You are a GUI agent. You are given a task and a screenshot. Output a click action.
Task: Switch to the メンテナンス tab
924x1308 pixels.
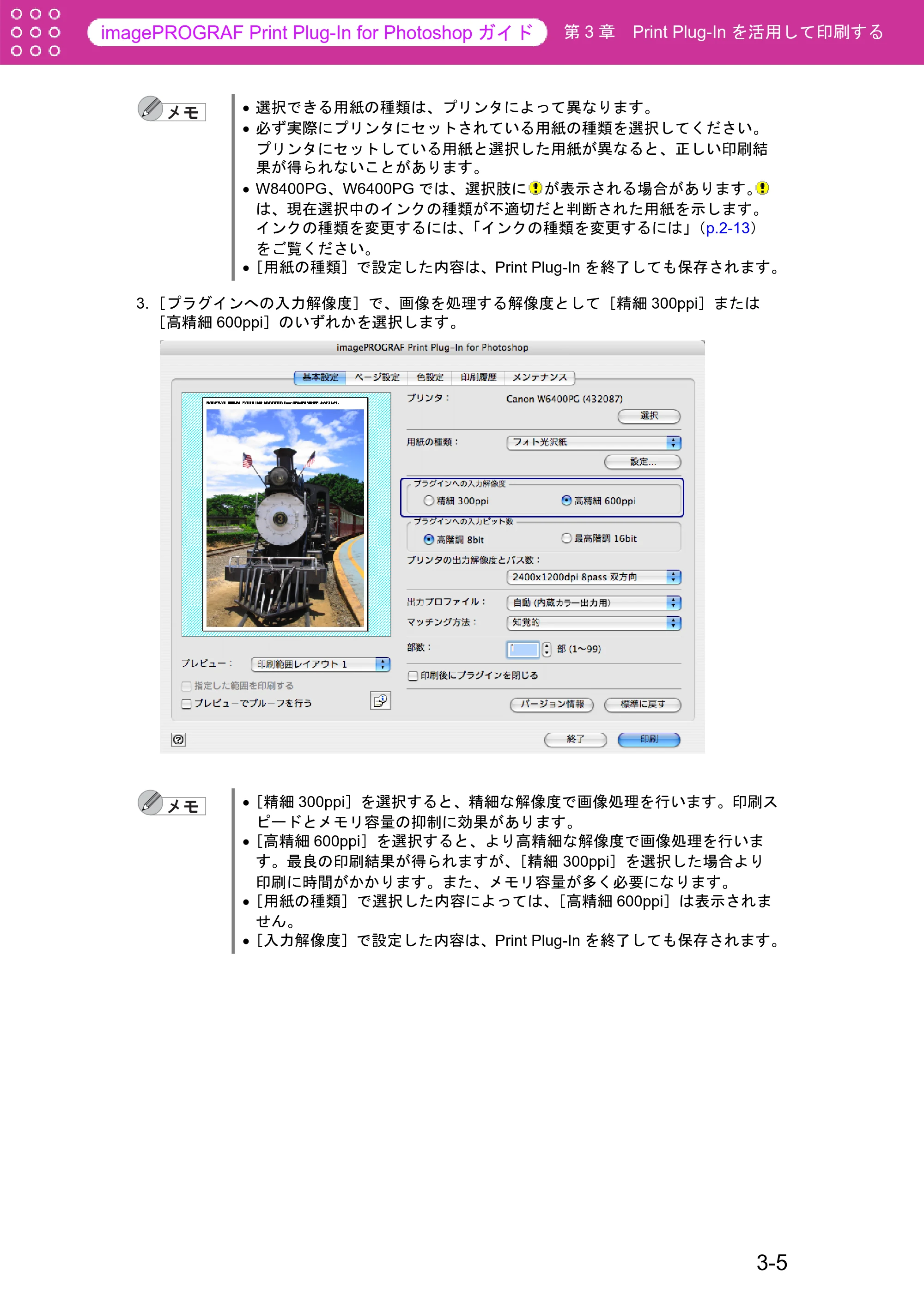tap(540, 377)
